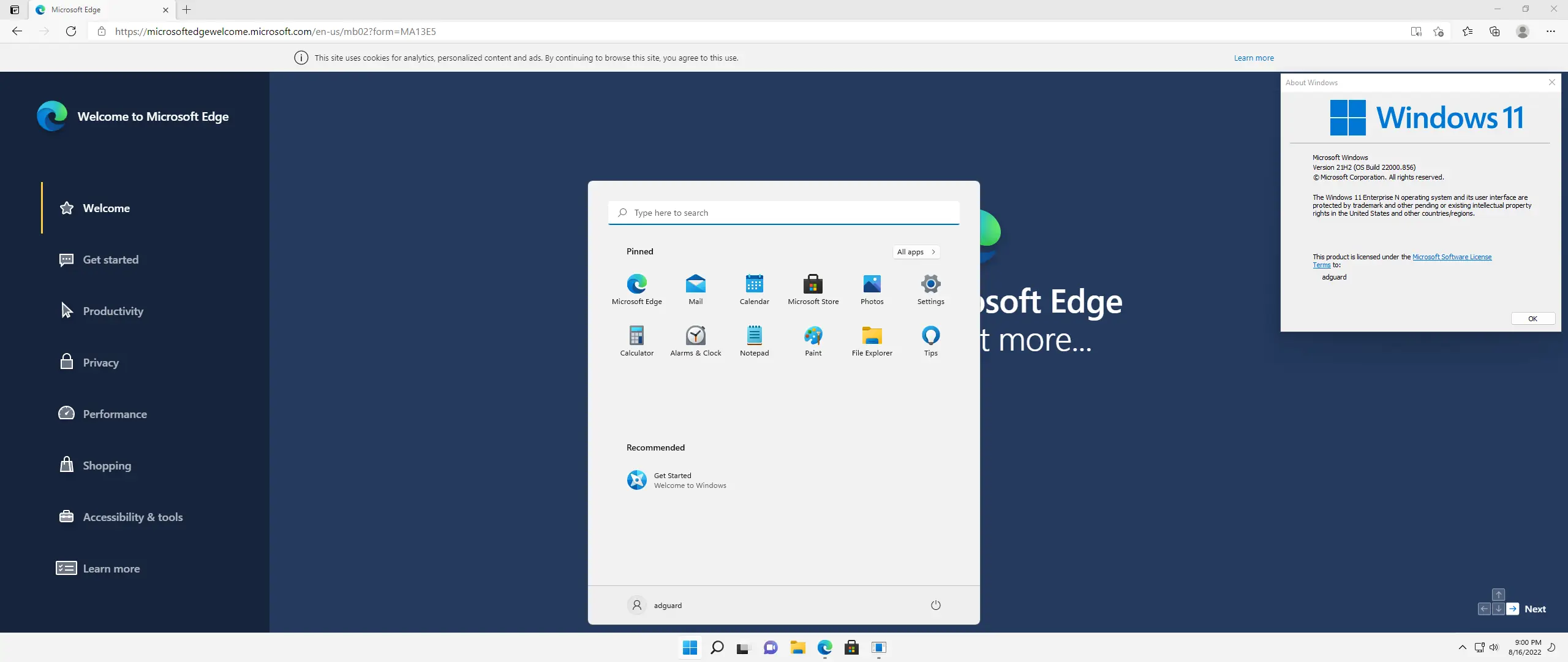Open Edge Settings and more menu
Screen dimensions: 1568x662
pos(1550,31)
